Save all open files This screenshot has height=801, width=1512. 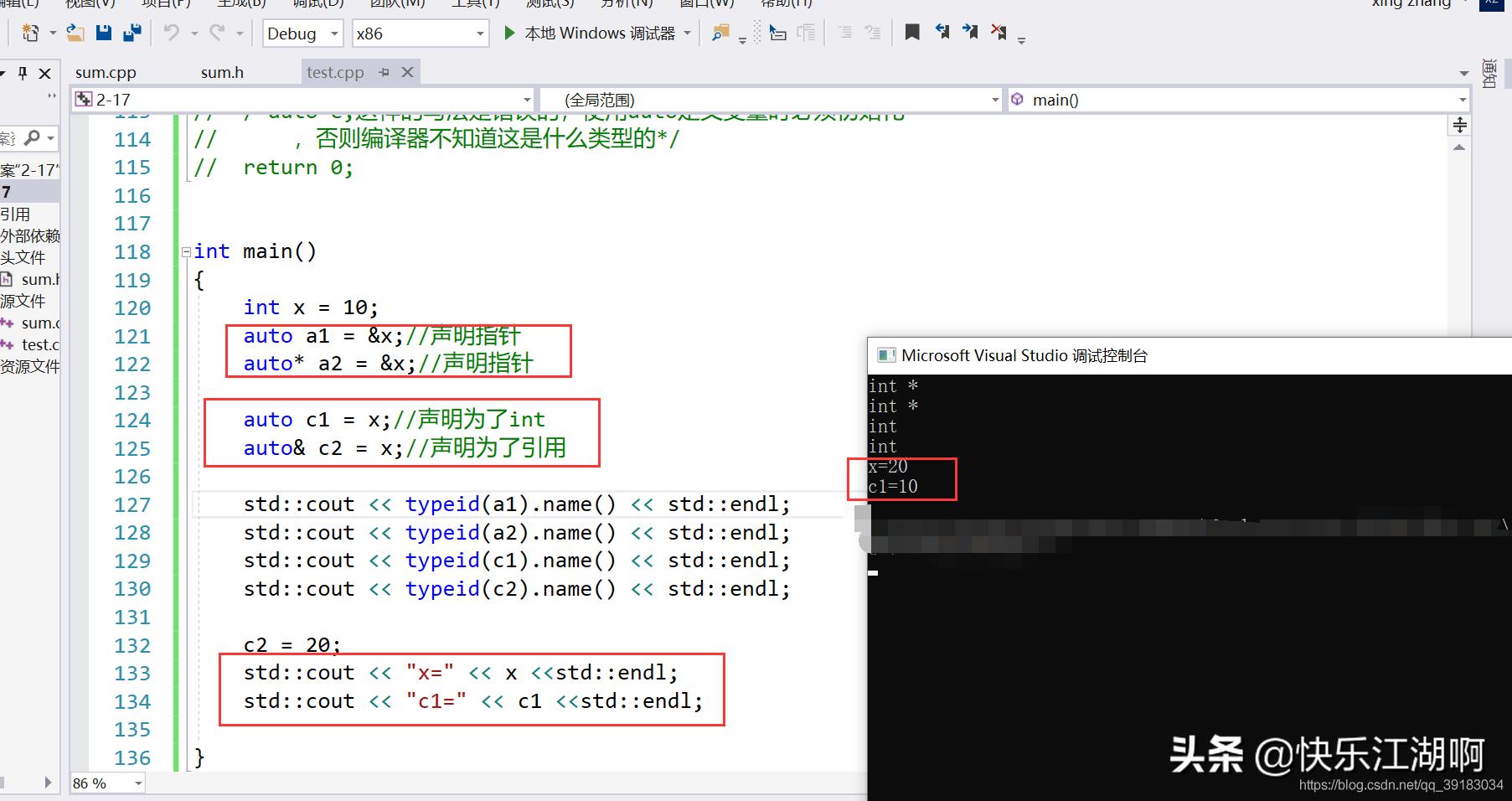click(131, 32)
